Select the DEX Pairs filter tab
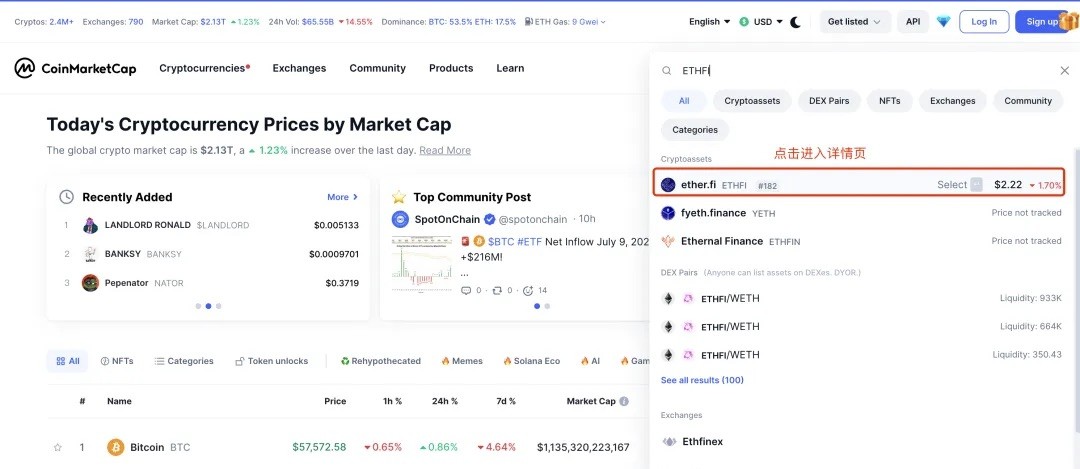Image resolution: width=1080 pixels, height=469 pixels. 829,101
